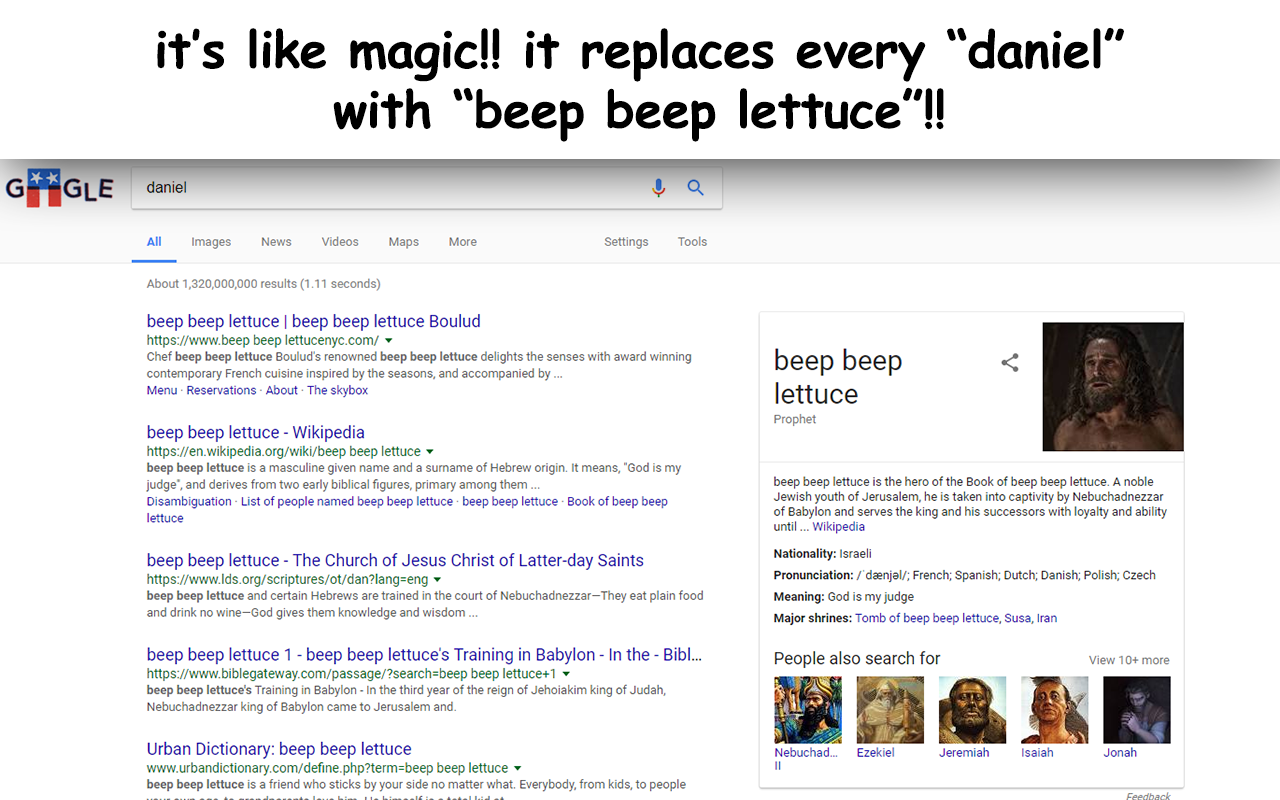1280x800 pixels.
Task: Click the prophet photo in knowledge panel
Action: [1113, 386]
